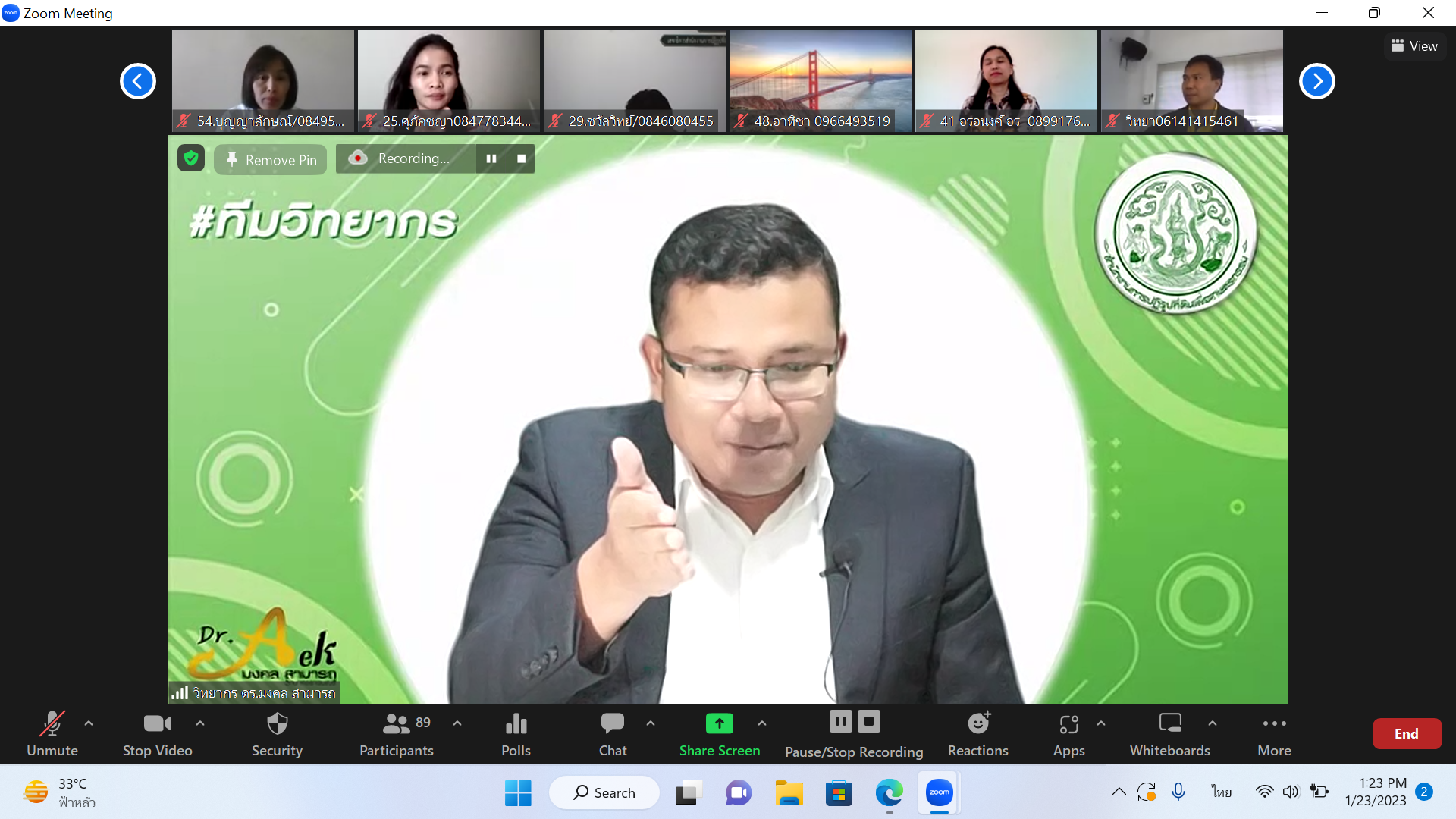Expand the caret next to Whiteboards
The height and width of the screenshot is (819, 1456).
pyautogui.click(x=1213, y=723)
